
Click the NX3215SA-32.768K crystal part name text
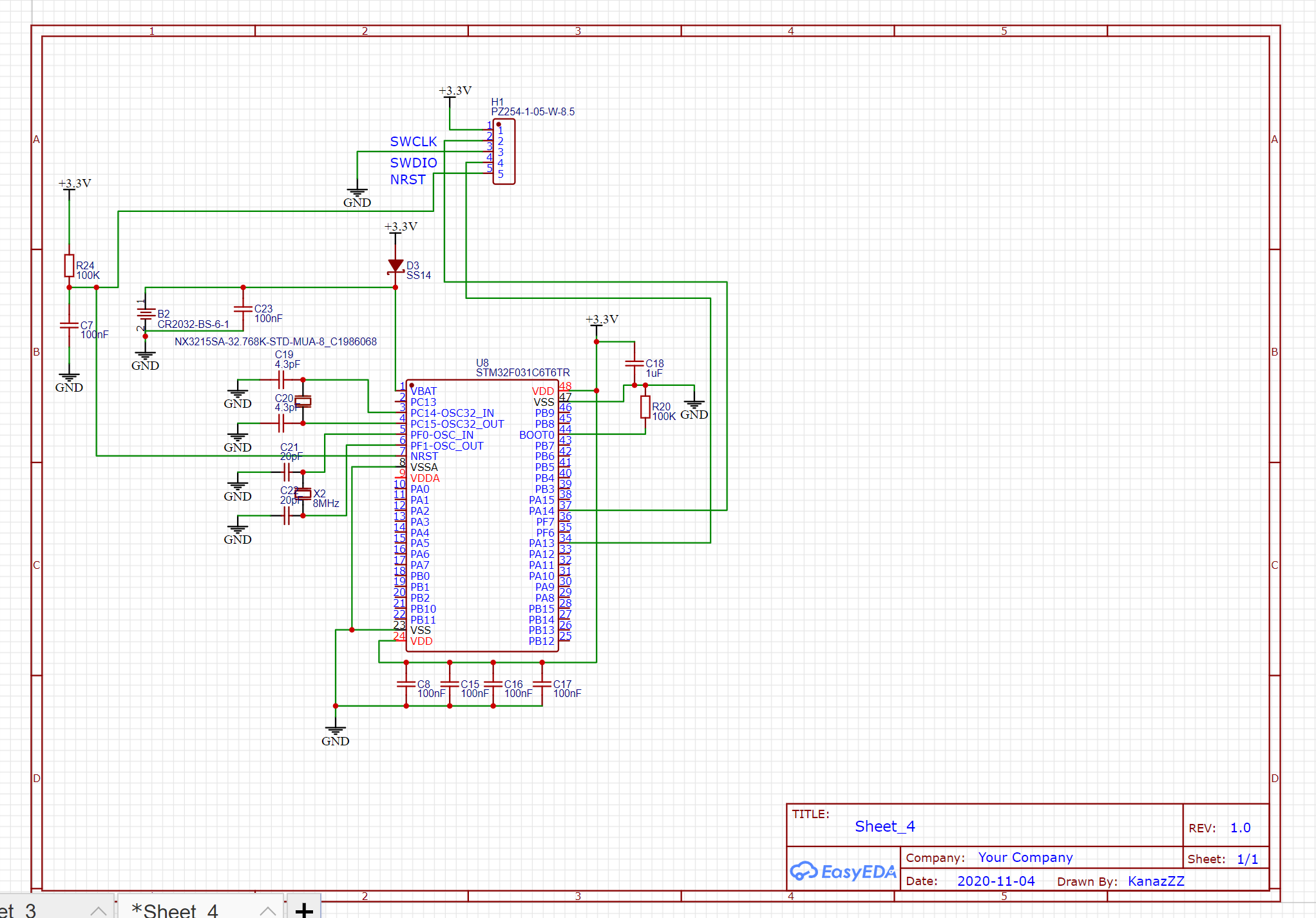(276, 341)
